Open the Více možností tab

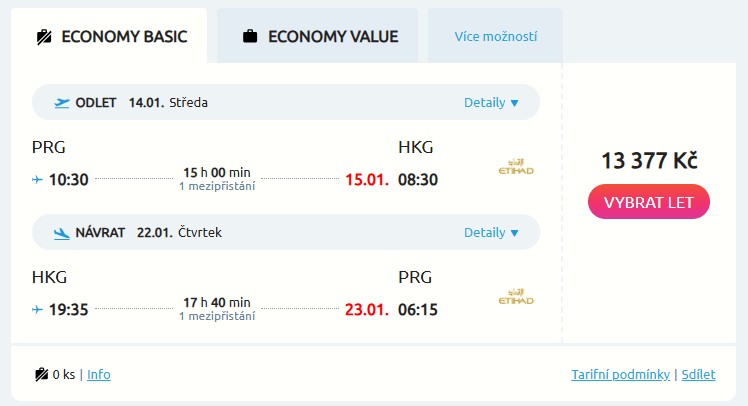495,37
